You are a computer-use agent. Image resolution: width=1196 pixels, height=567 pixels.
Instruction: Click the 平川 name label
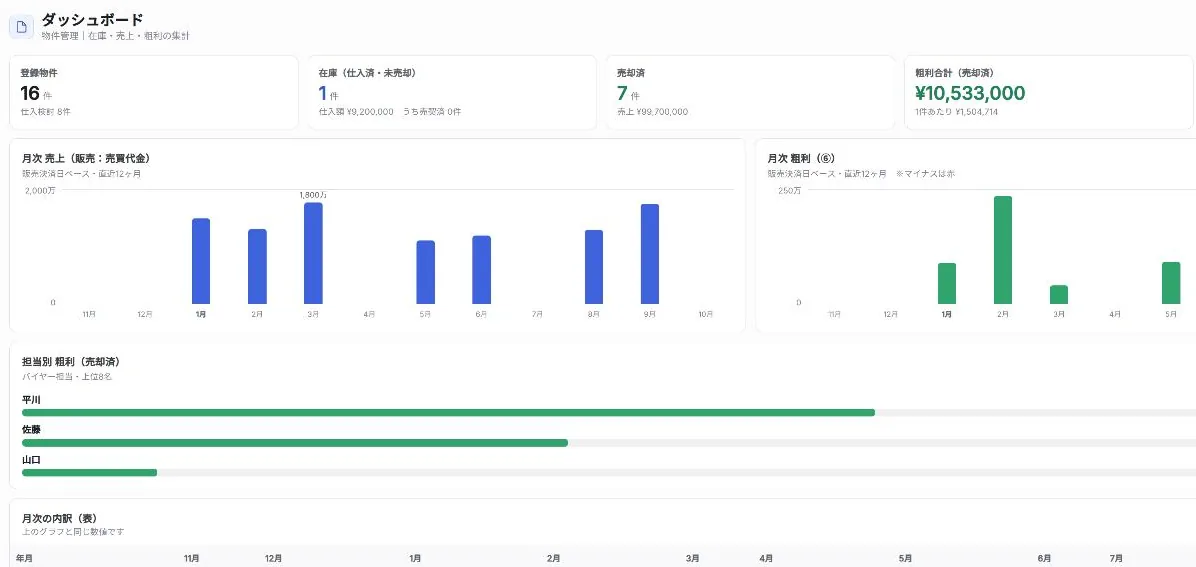pos(31,400)
